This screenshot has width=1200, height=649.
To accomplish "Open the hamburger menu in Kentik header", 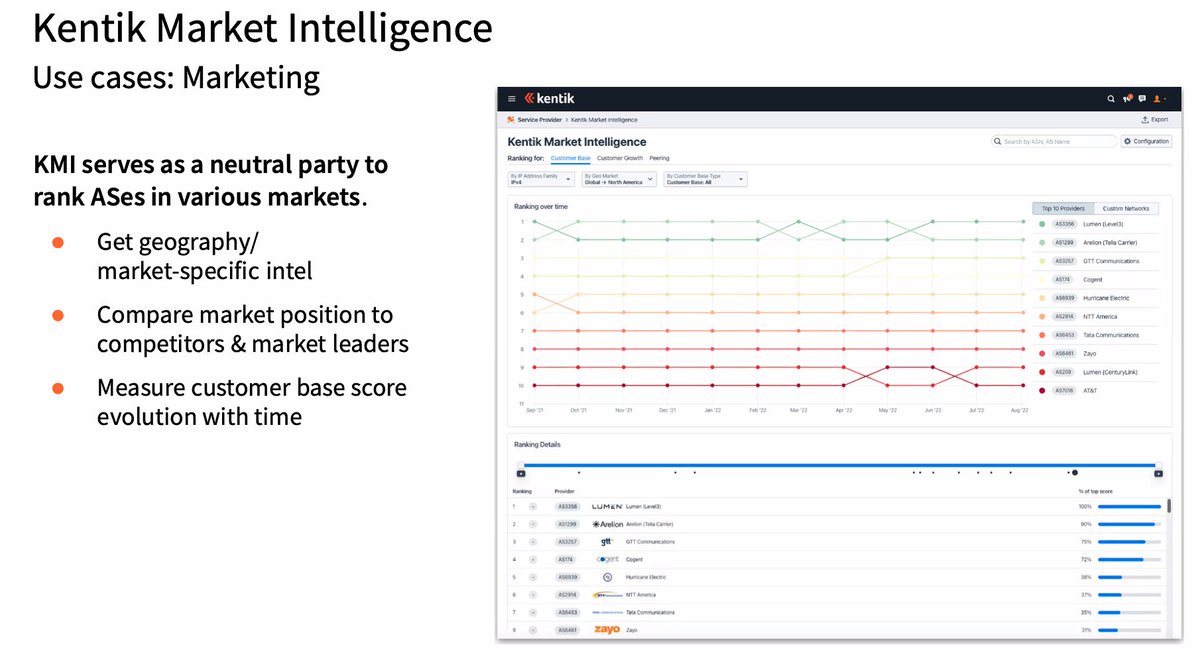I will pos(512,99).
